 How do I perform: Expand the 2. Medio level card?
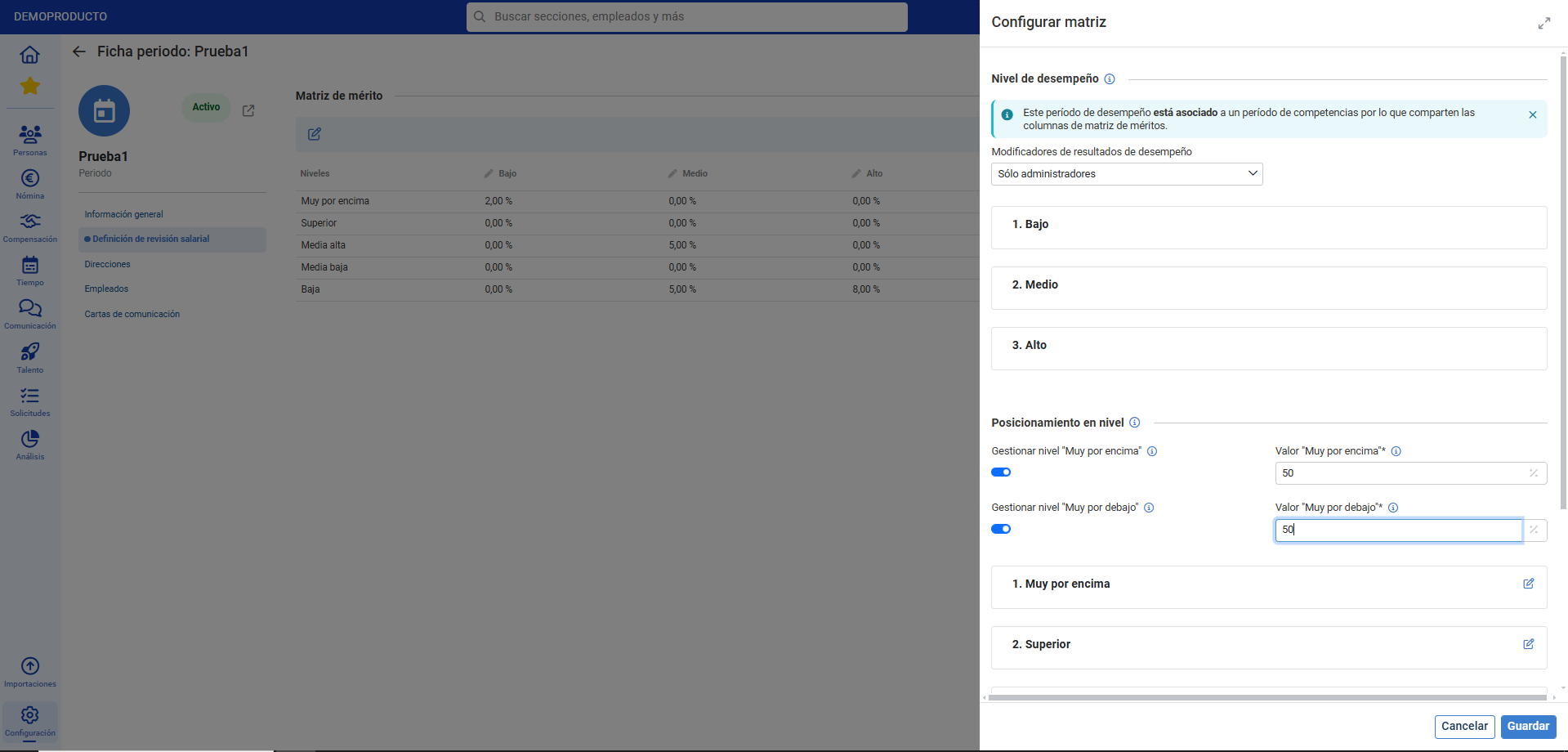coord(1269,288)
